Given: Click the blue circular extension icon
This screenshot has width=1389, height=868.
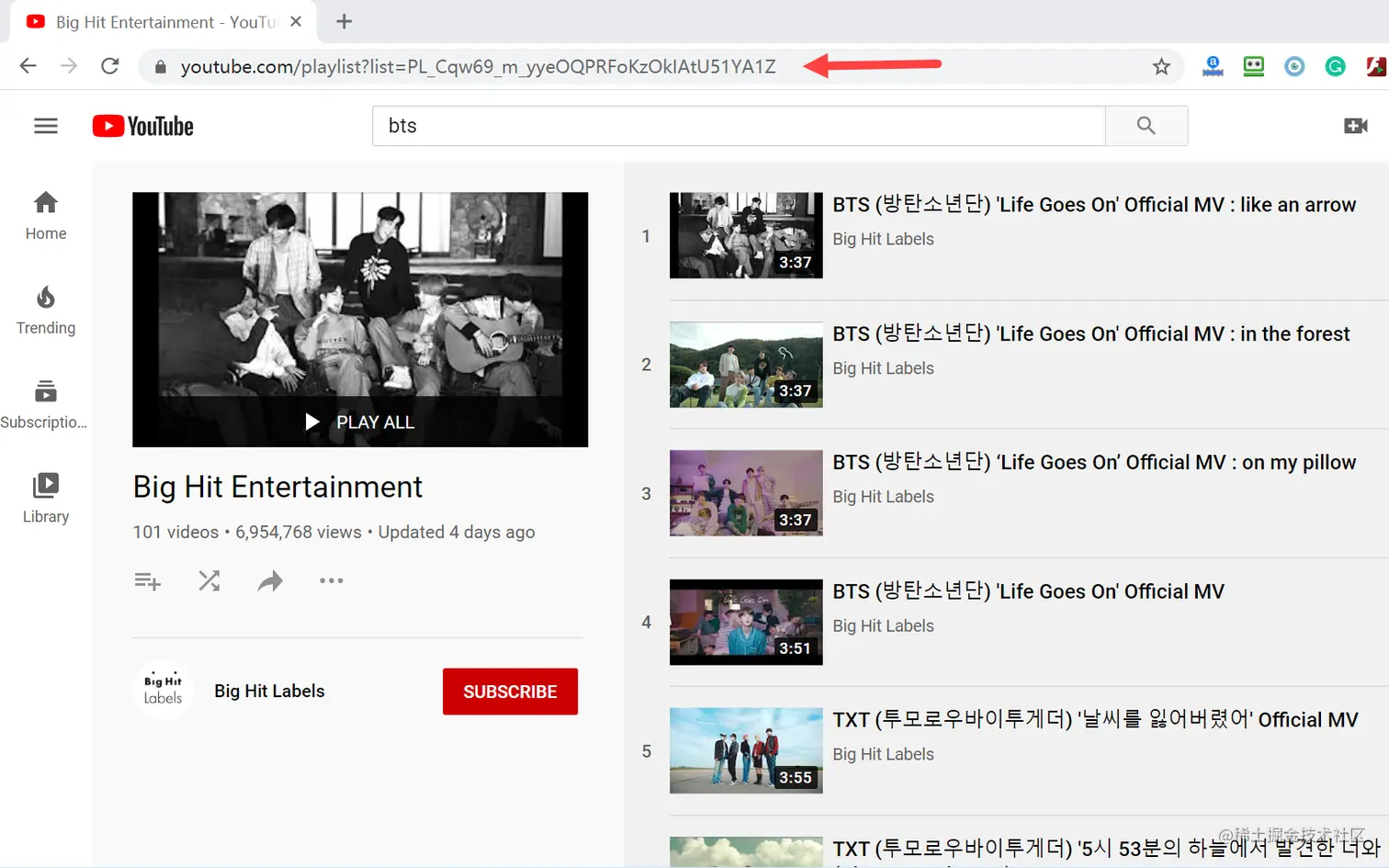Looking at the screenshot, I should point(1294,66).
